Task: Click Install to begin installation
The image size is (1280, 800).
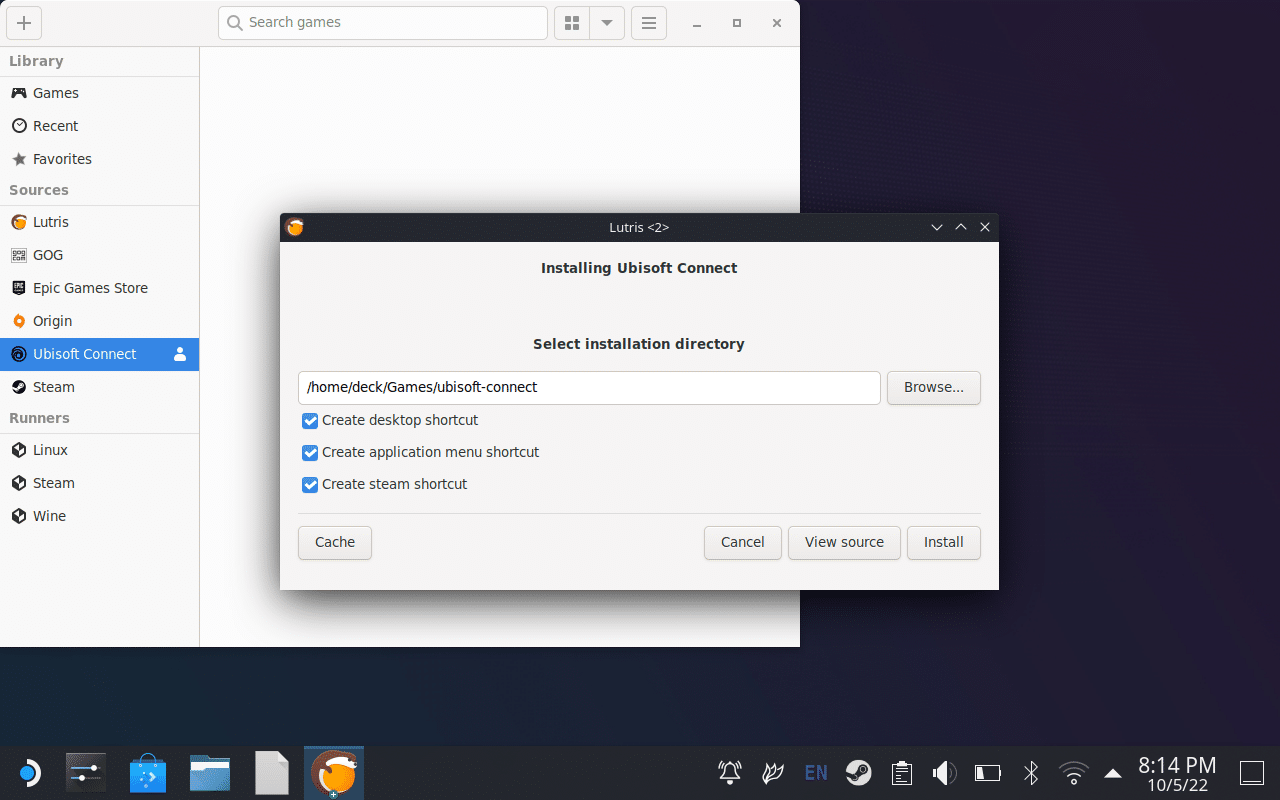Action: 944,543
